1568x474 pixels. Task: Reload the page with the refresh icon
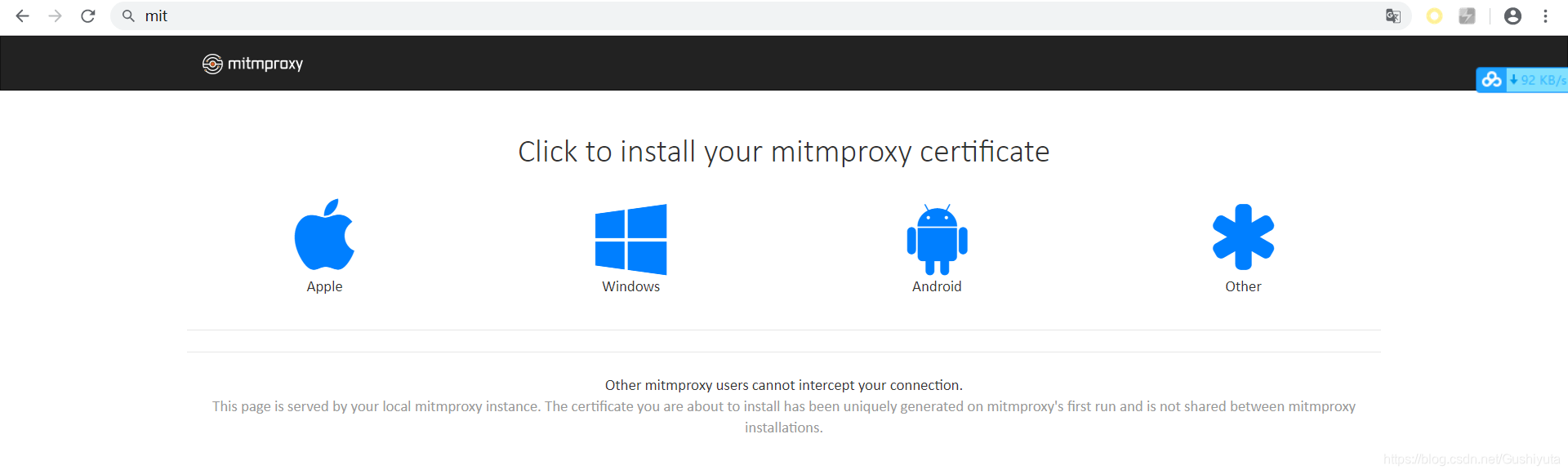(88, 16)
